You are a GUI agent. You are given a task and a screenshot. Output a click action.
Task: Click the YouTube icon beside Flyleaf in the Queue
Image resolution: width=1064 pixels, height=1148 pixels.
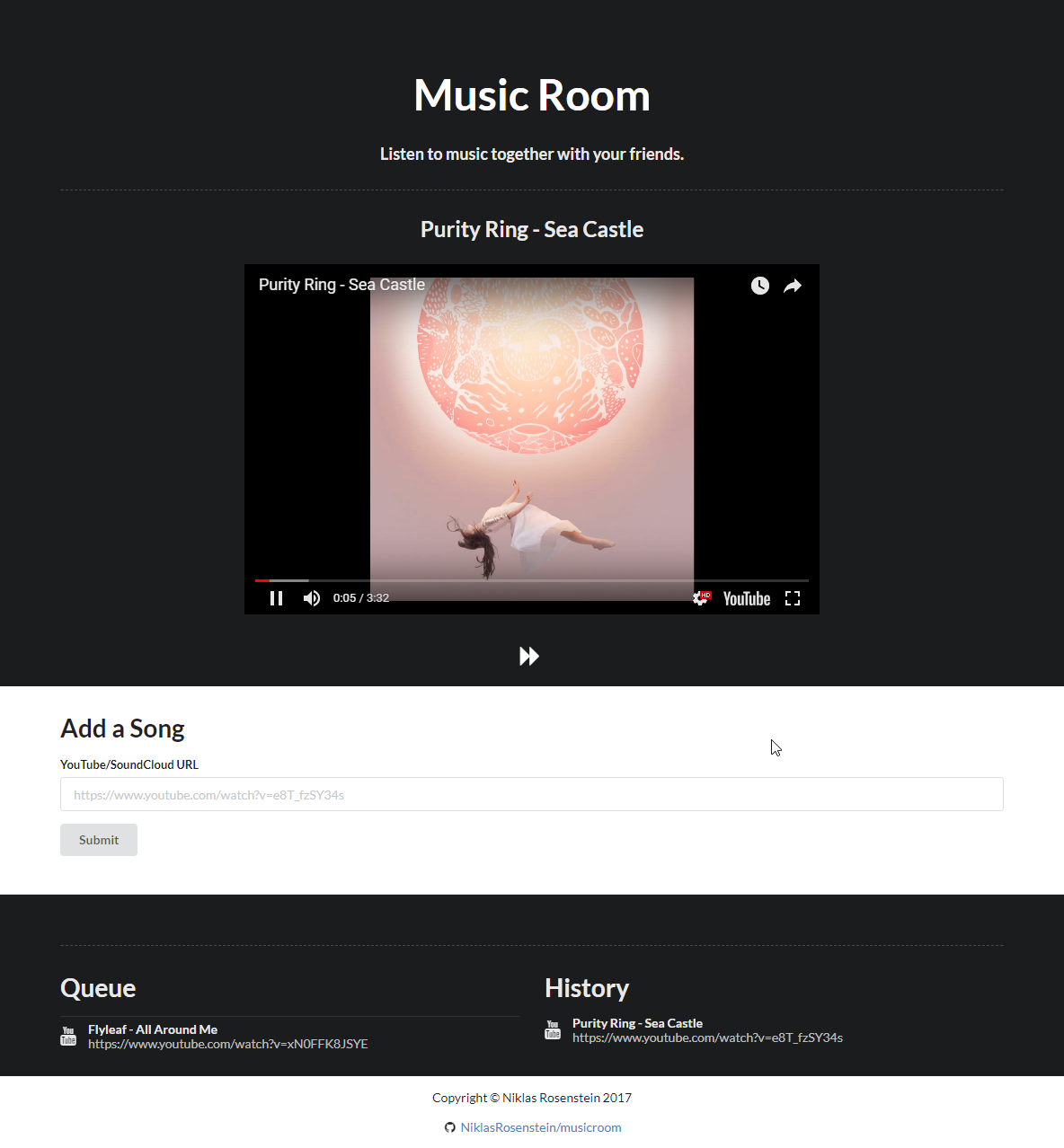pyautogui.click(x=68, y=1036)
